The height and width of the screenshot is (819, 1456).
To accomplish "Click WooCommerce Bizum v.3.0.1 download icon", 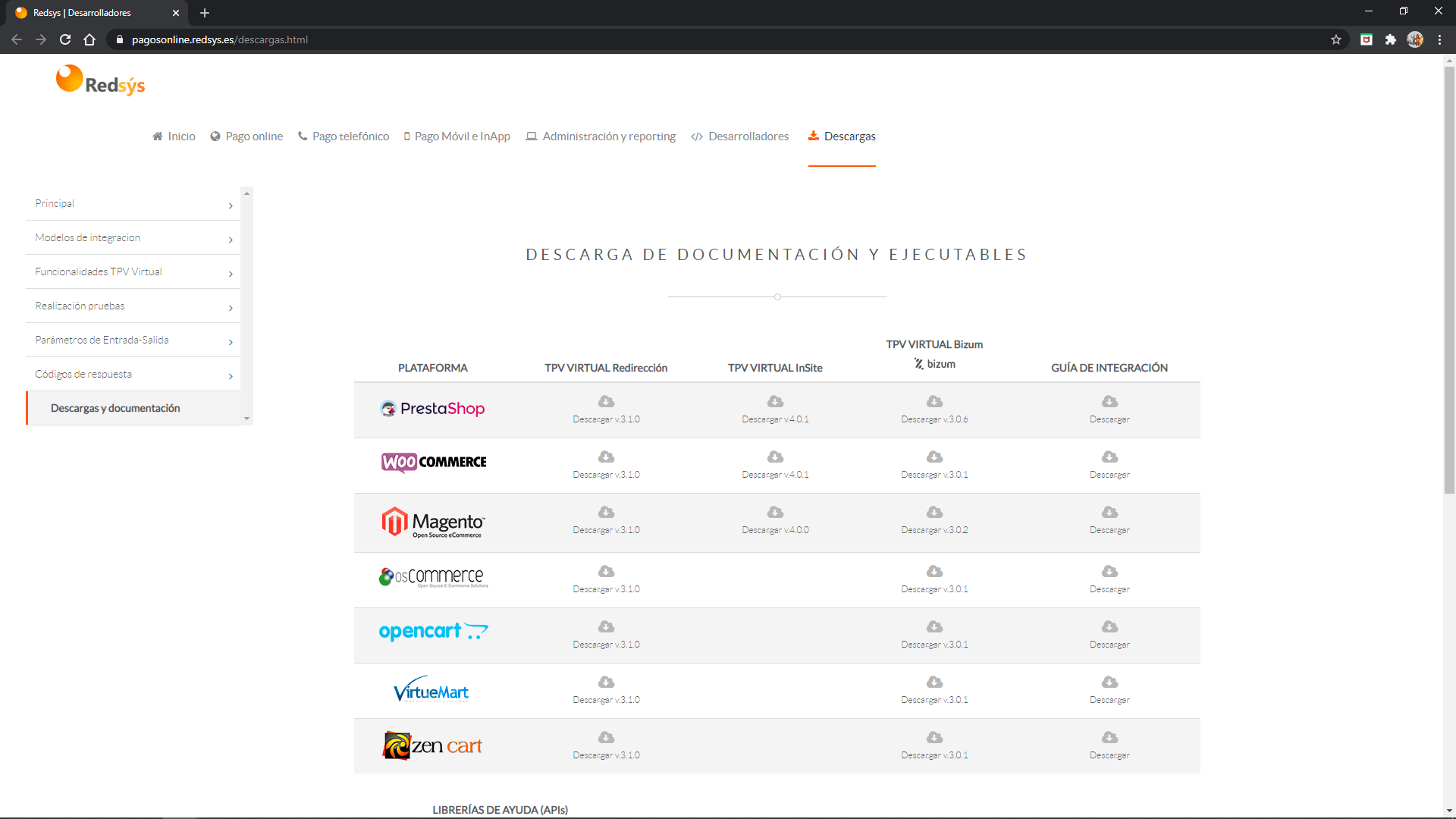I will click(934, 457).
